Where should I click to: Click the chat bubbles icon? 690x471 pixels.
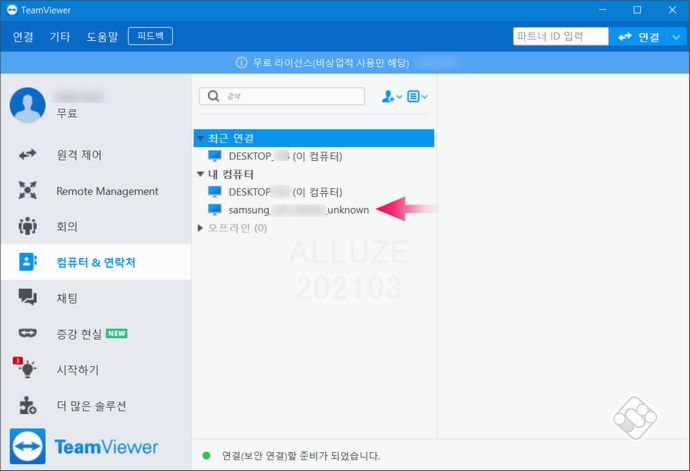(27, 297)
